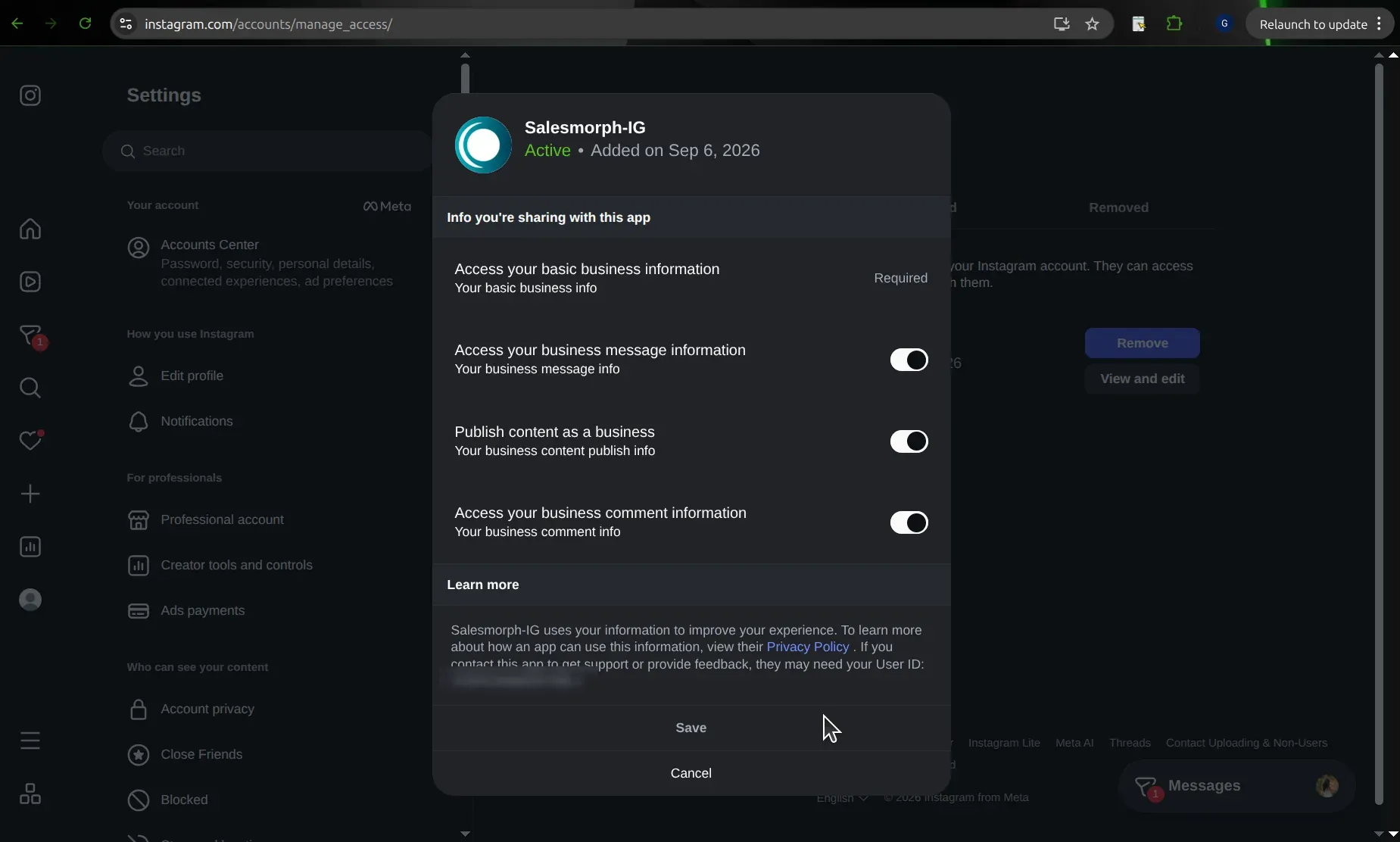Open the Meta AI footer link
The width and height of the screenshot is (1400, 842).
pyautogui.click(x=1074, y=743)
